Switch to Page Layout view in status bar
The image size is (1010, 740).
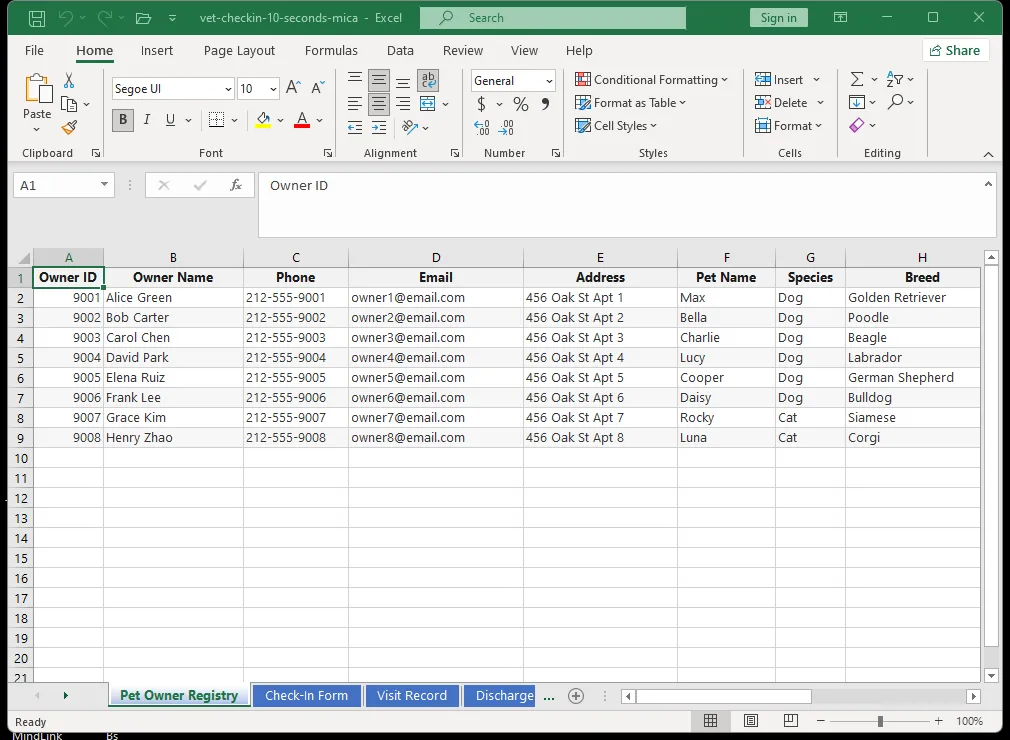point(750,721)
